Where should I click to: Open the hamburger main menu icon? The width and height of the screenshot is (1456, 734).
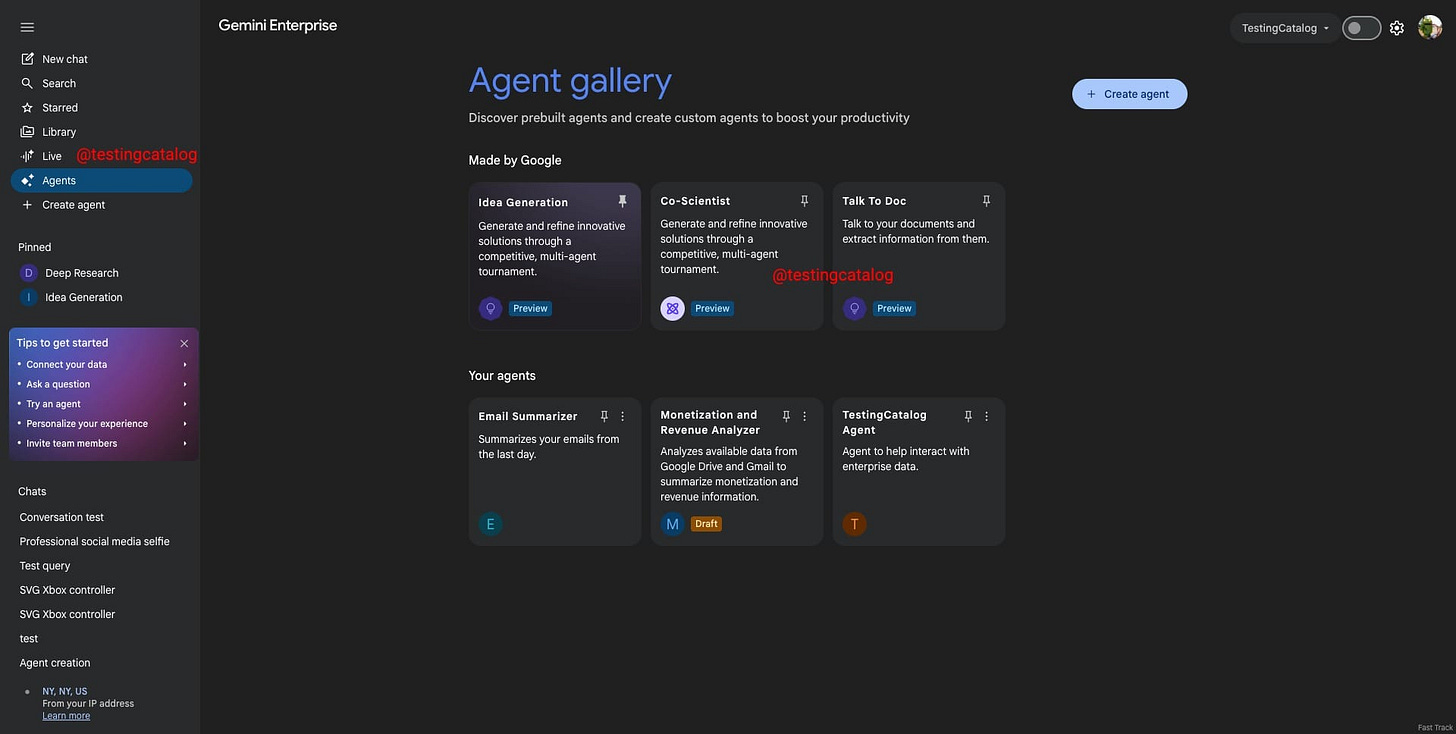tap(27, 27)
